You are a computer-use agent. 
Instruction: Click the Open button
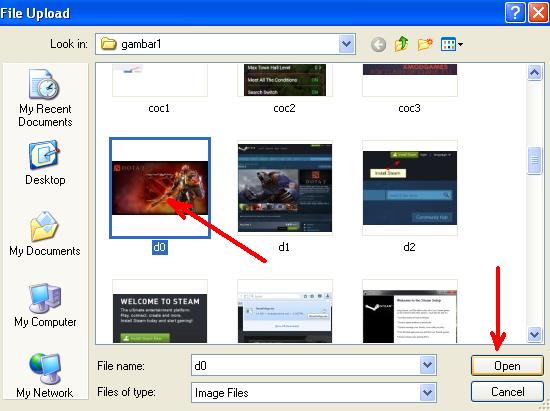click(507, 365)
